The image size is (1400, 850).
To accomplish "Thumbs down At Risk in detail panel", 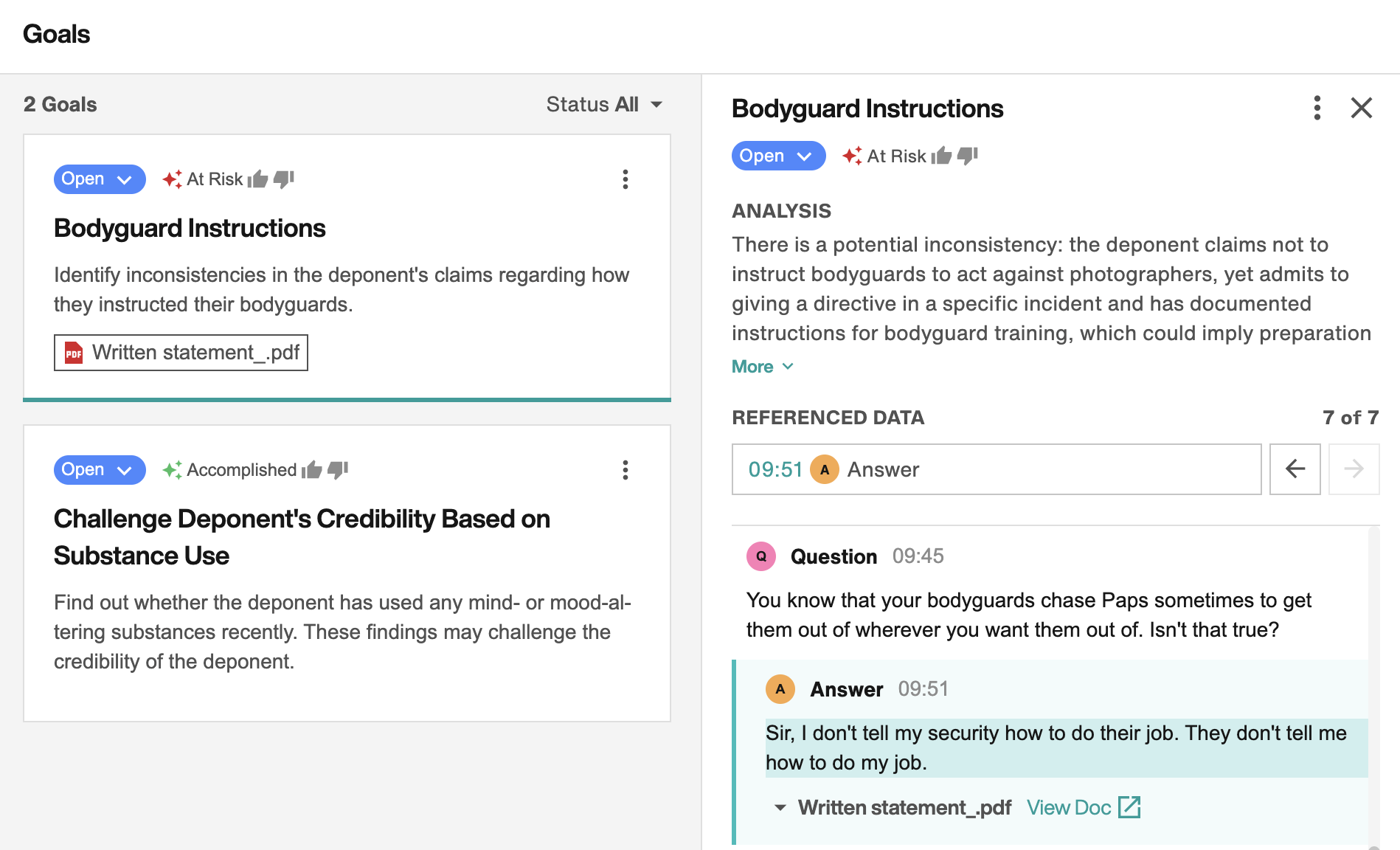I will point(967,156).
